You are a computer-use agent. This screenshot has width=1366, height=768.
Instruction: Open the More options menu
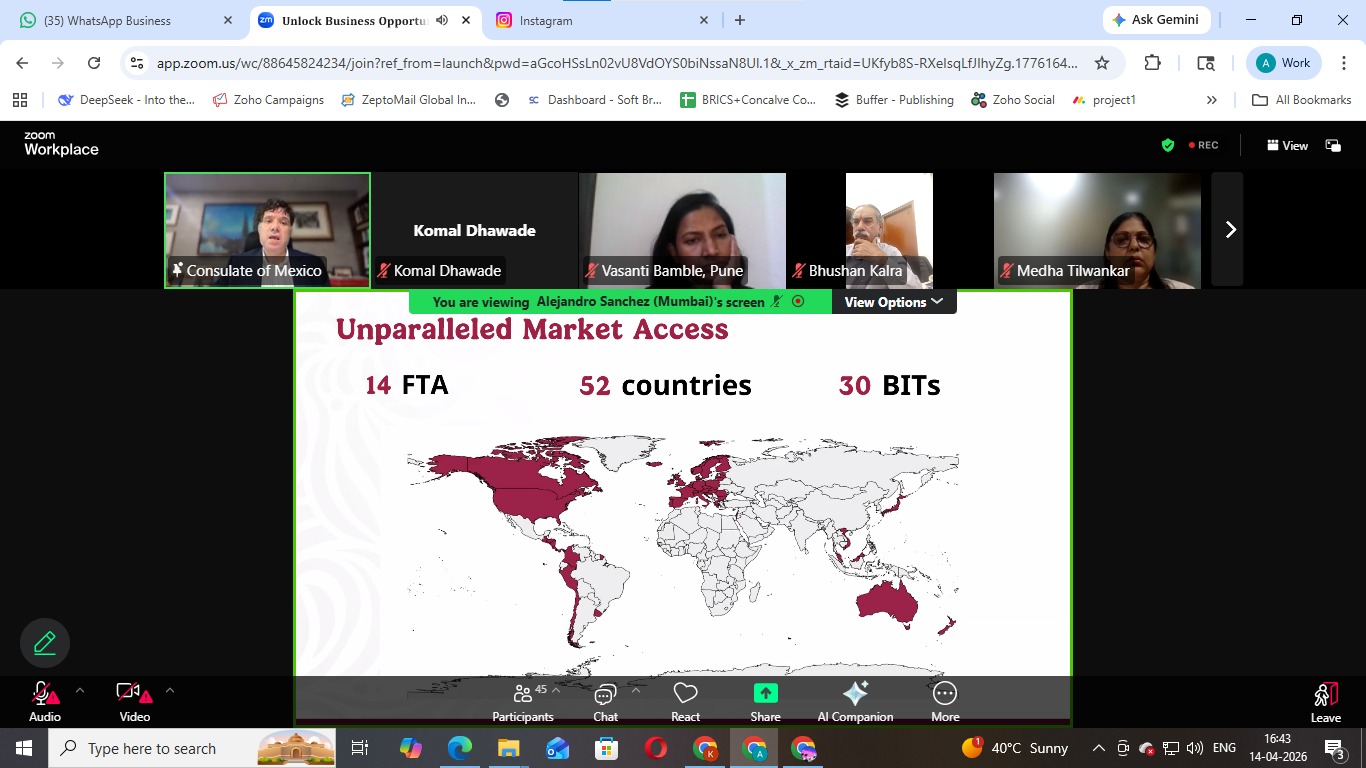point(944,700)
